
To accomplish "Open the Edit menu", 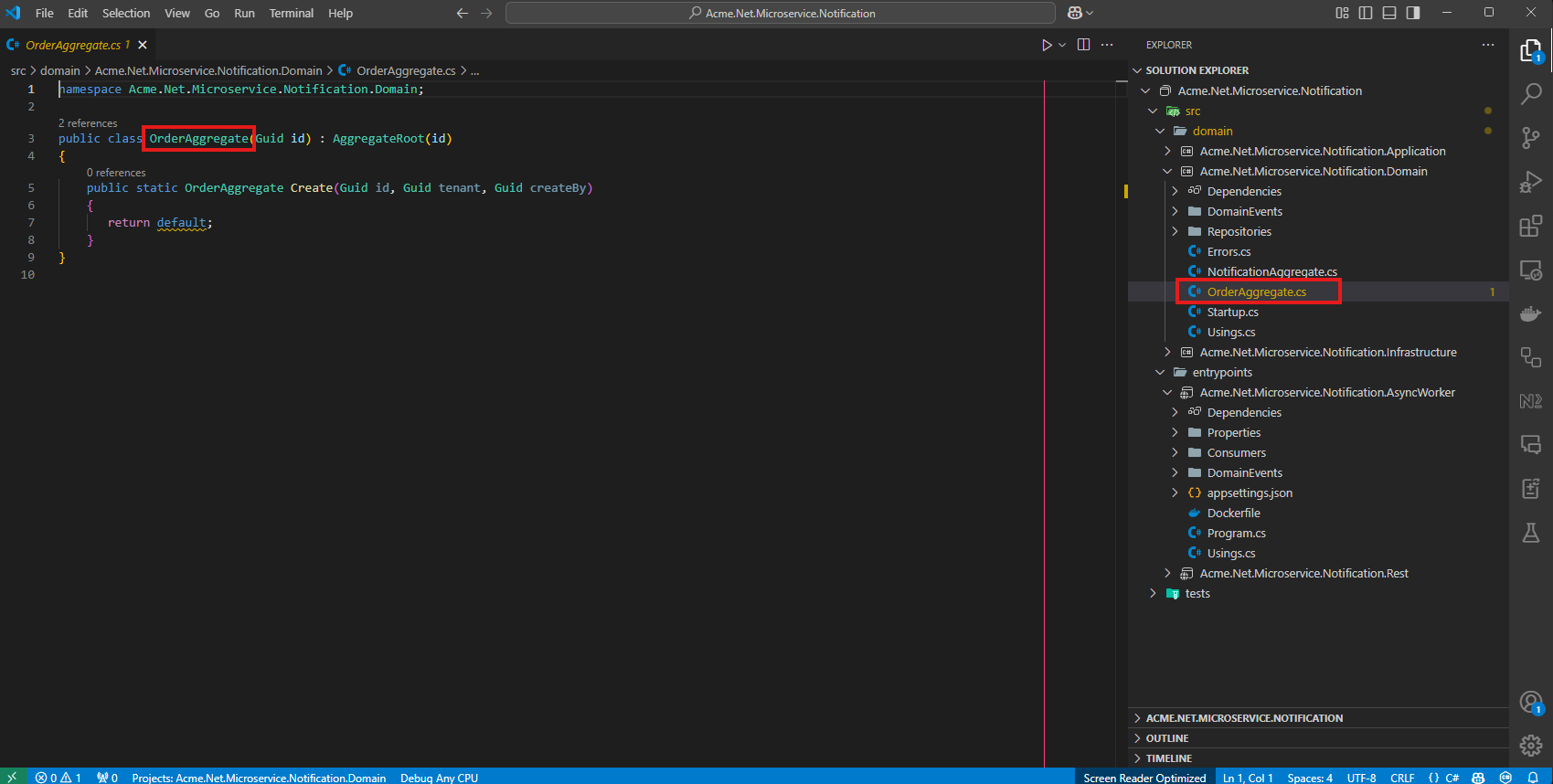I will coord(78,13).
